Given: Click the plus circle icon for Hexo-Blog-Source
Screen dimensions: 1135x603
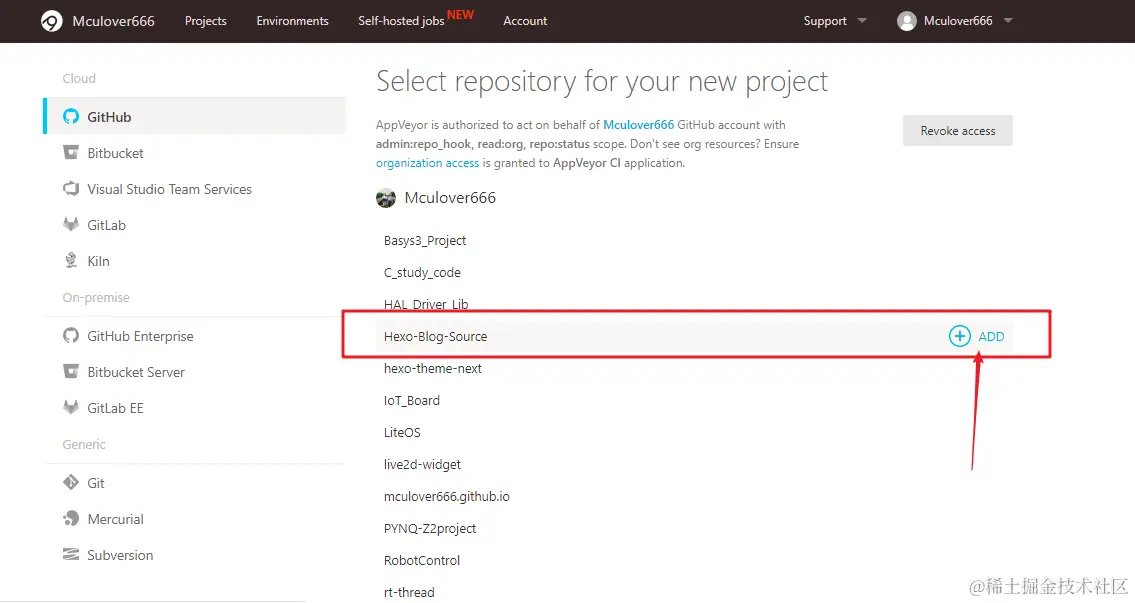Looking at the screenshot, I should [x=960, y=336].
